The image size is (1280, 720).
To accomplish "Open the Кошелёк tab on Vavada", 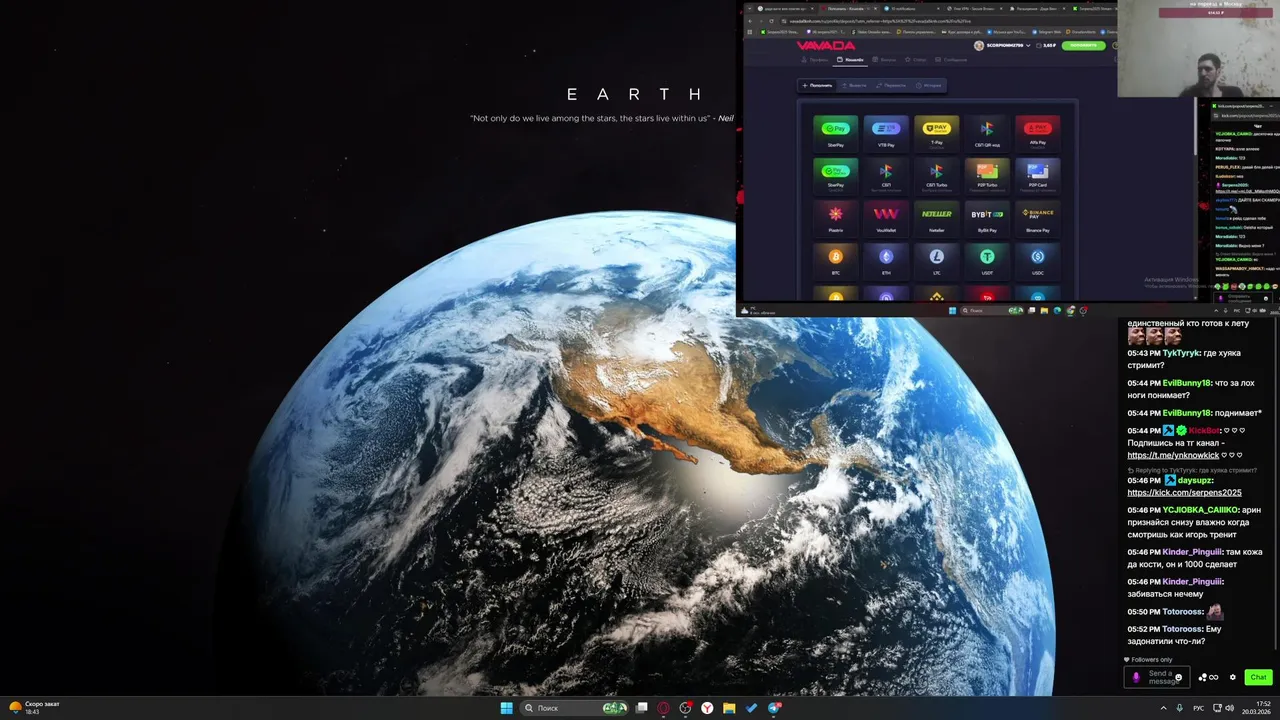I will 851,60.
